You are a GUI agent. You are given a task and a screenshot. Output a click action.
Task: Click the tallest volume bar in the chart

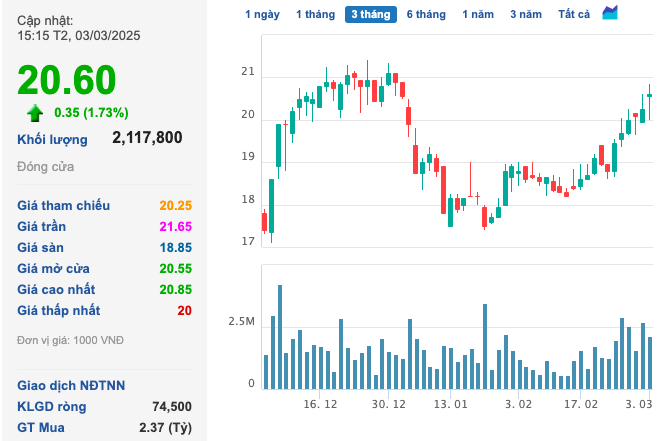point(280,337)
